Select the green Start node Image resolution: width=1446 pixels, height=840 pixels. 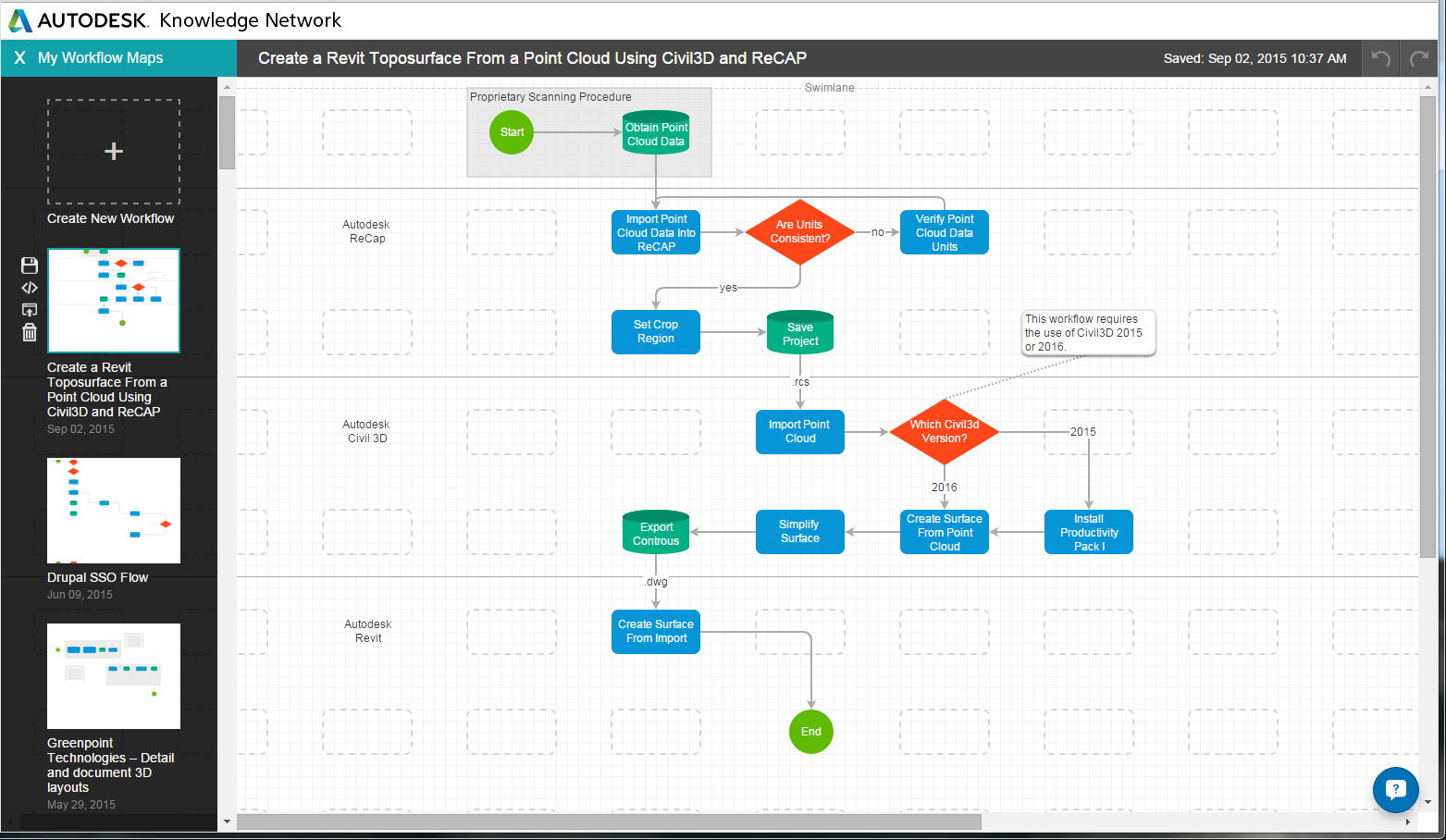click(x=512, y=132)
